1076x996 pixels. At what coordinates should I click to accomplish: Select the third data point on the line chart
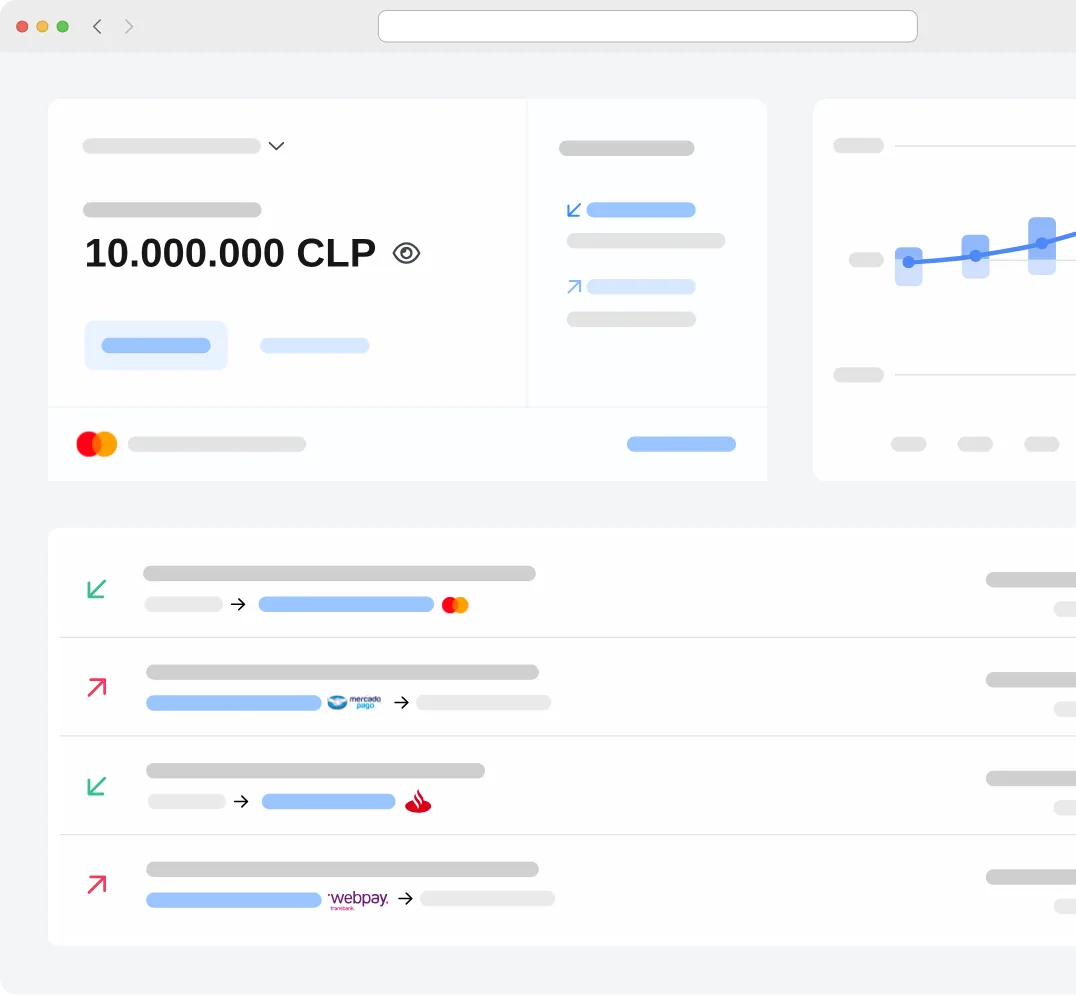point(1042,243)
